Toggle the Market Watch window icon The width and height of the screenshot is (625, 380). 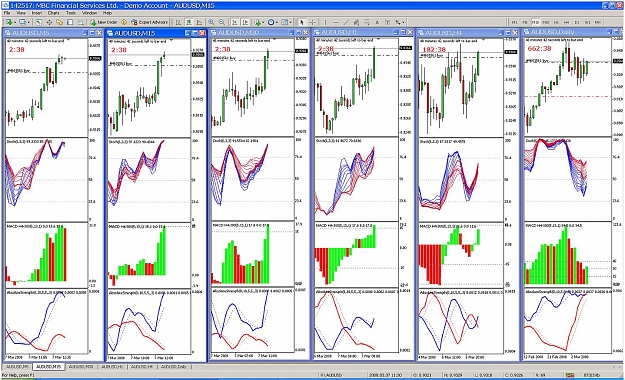38,22
